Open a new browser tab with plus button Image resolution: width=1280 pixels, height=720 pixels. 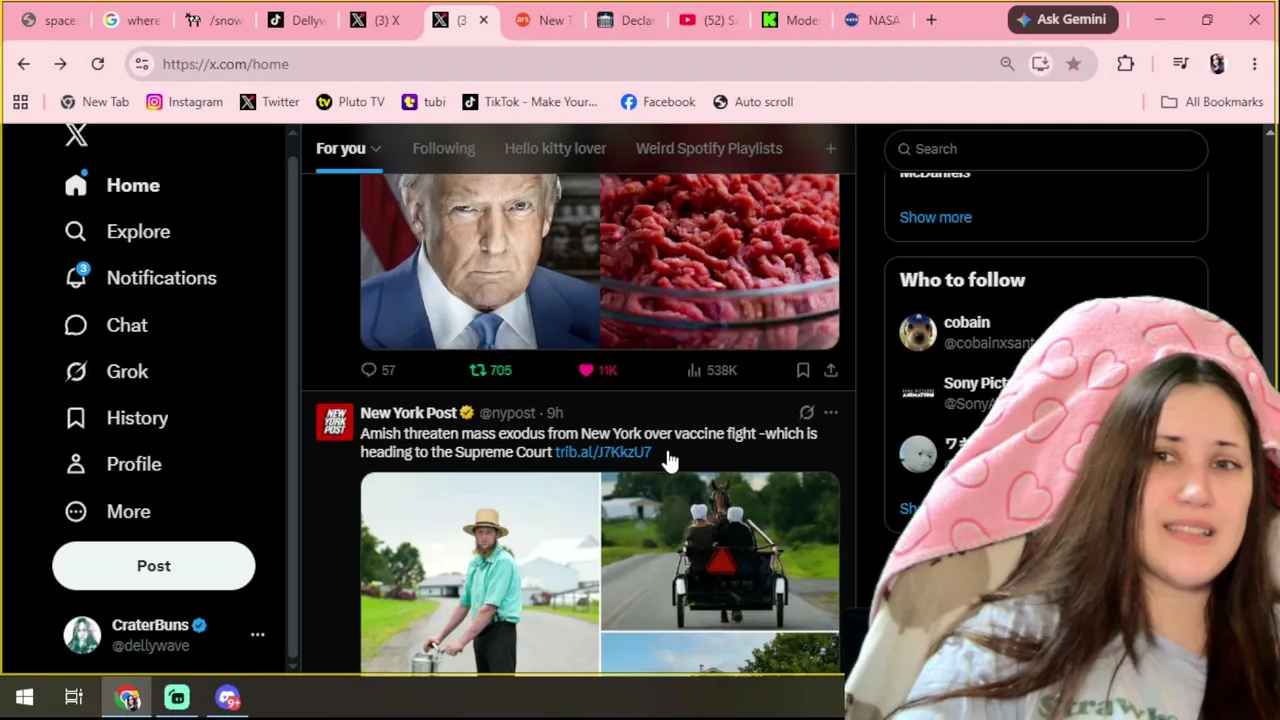pos(931,20)
